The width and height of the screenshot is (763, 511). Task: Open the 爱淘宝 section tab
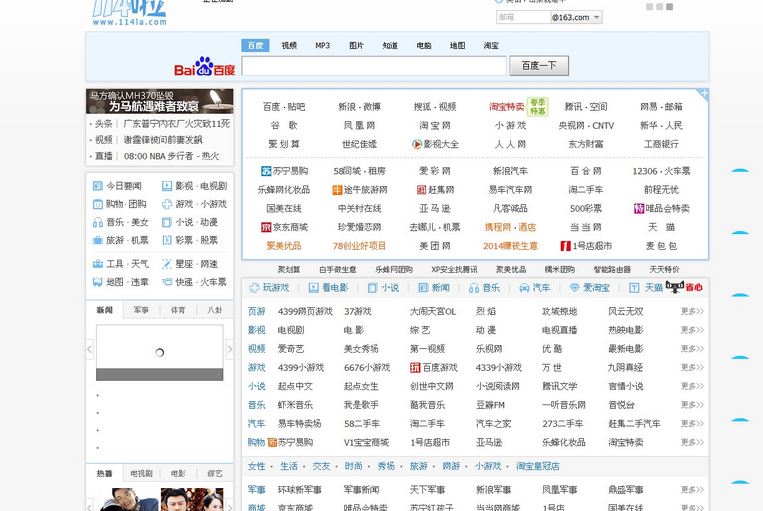590,288
